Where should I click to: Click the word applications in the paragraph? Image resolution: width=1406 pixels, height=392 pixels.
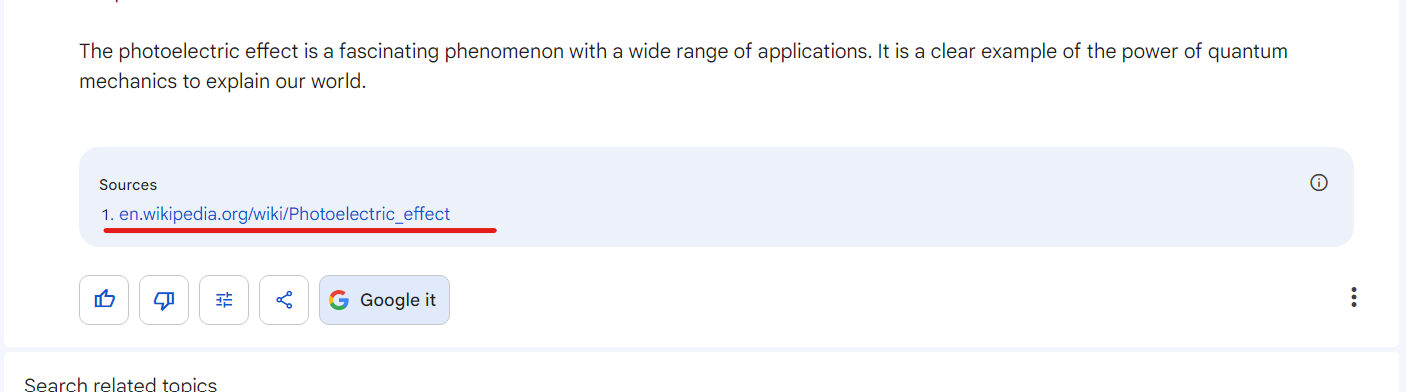[813, 51]
